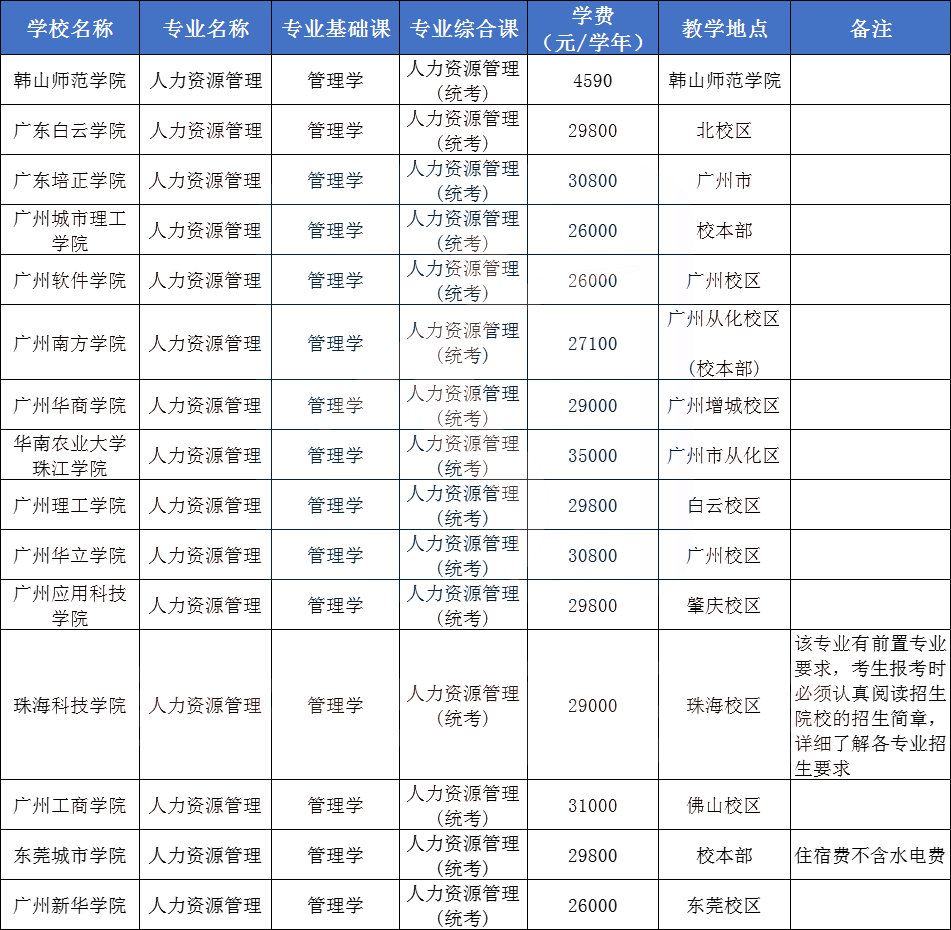Image resolution: width=951 pixels, height=930 pixels.
Task: Select the school name 东莞城市学院
Action: [x=70, y=855]
